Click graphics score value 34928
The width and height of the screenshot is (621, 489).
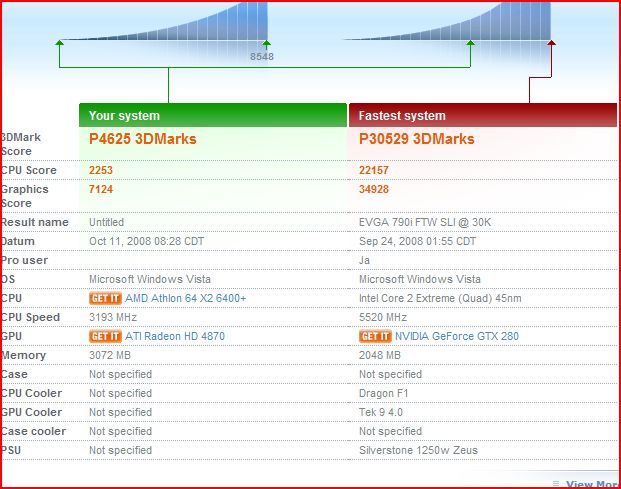click(x=373, y=189)
